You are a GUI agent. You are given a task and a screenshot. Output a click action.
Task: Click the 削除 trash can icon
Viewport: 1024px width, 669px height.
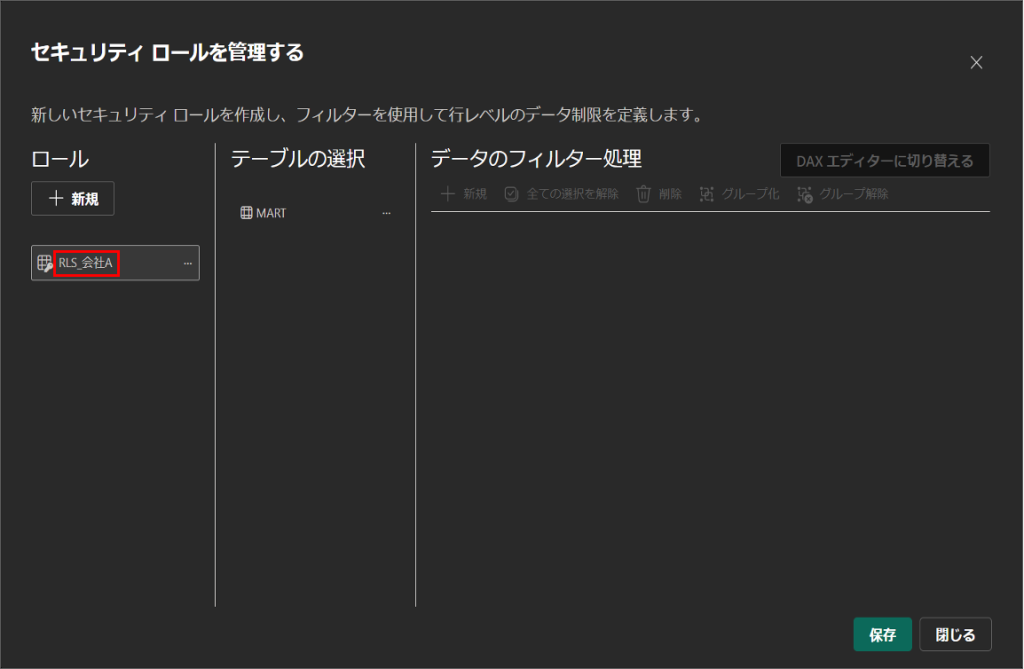pyautogui.click(x=644, y=194)
